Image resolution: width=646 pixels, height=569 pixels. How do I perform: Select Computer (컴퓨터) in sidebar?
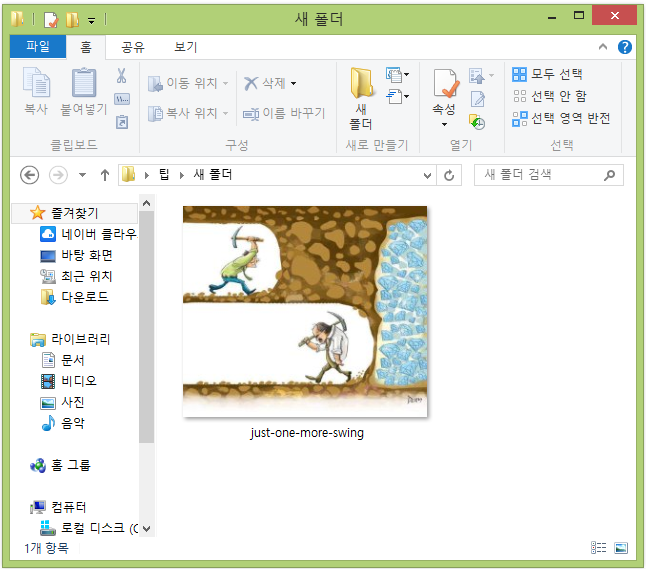58,507
